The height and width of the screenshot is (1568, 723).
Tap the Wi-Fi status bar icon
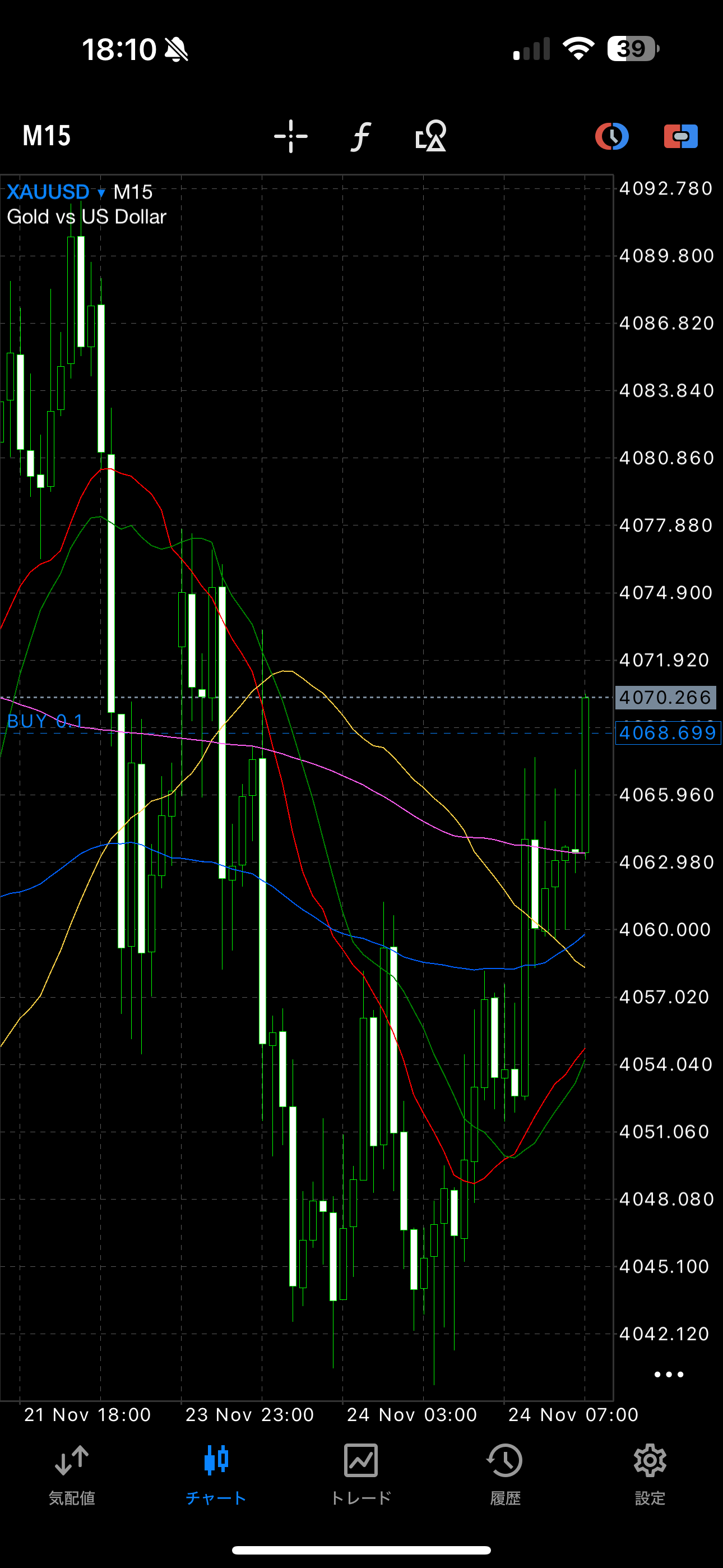(578, 49)
